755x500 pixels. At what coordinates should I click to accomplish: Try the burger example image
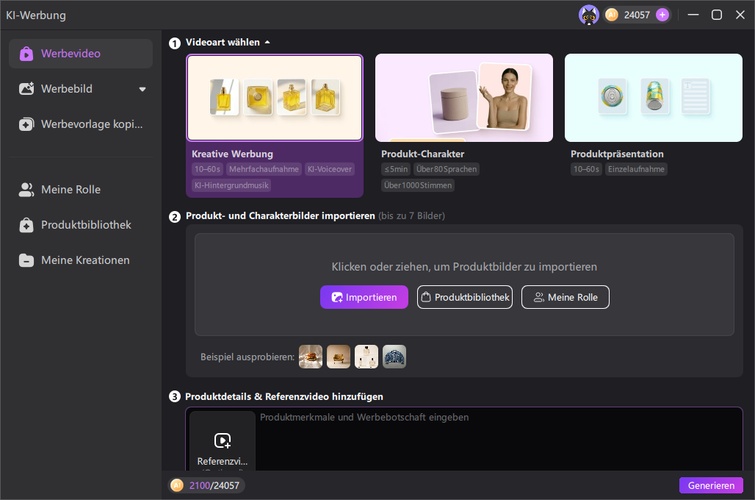click(x=311, y=357)
